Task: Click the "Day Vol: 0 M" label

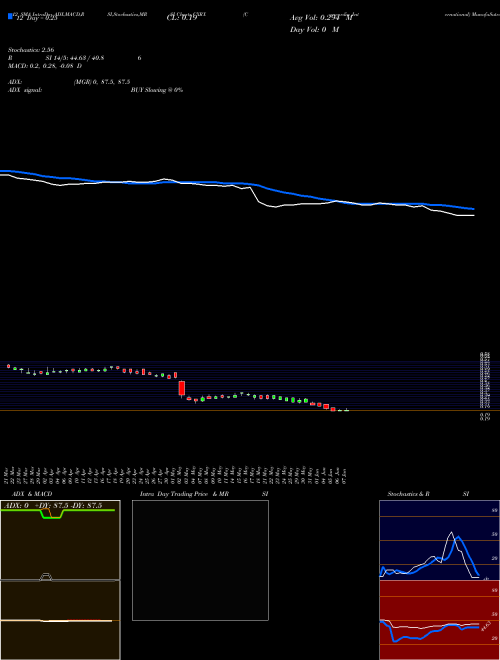Action: (314, 30)
